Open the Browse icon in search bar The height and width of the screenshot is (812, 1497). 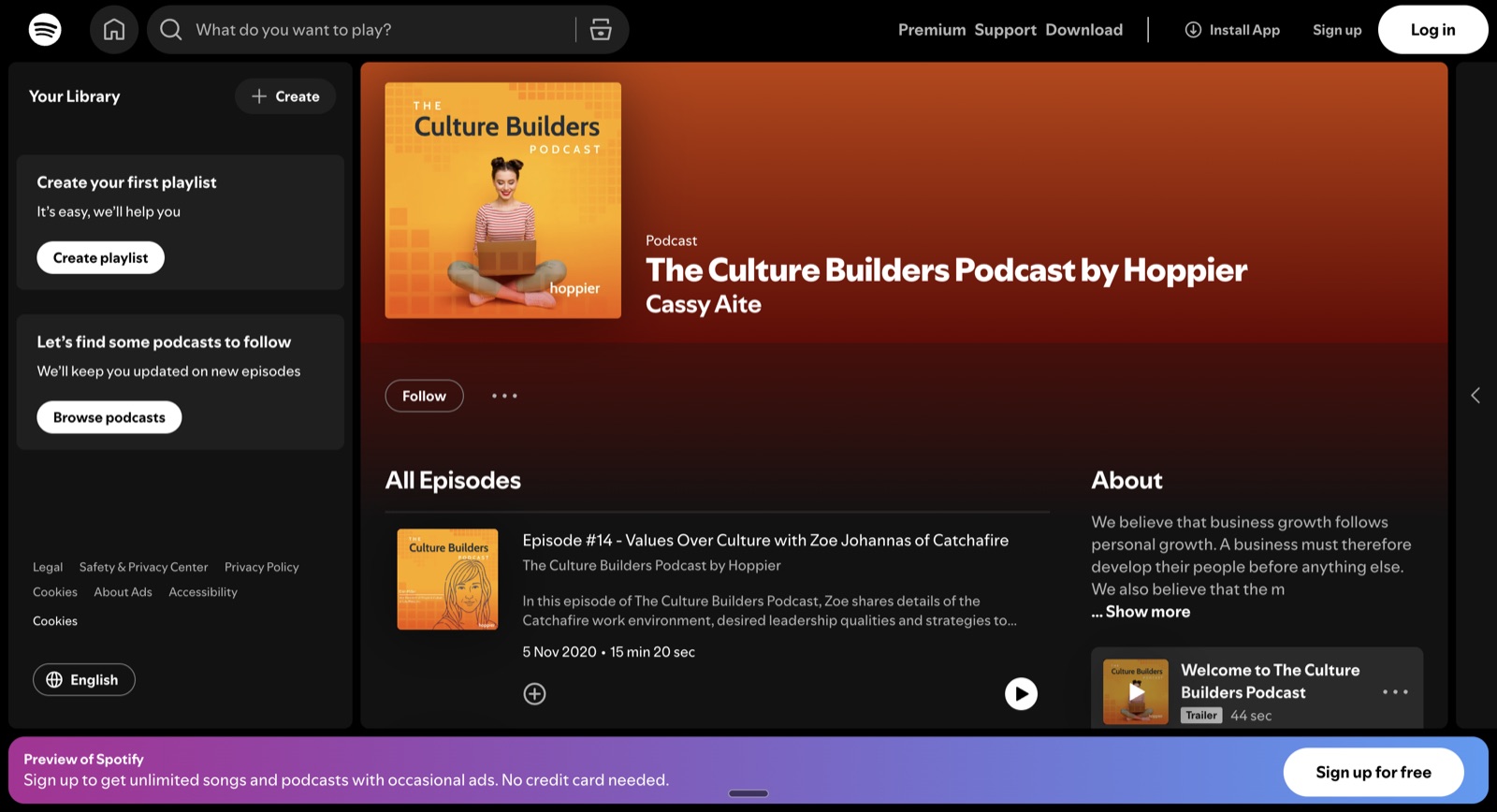point(601,30)
